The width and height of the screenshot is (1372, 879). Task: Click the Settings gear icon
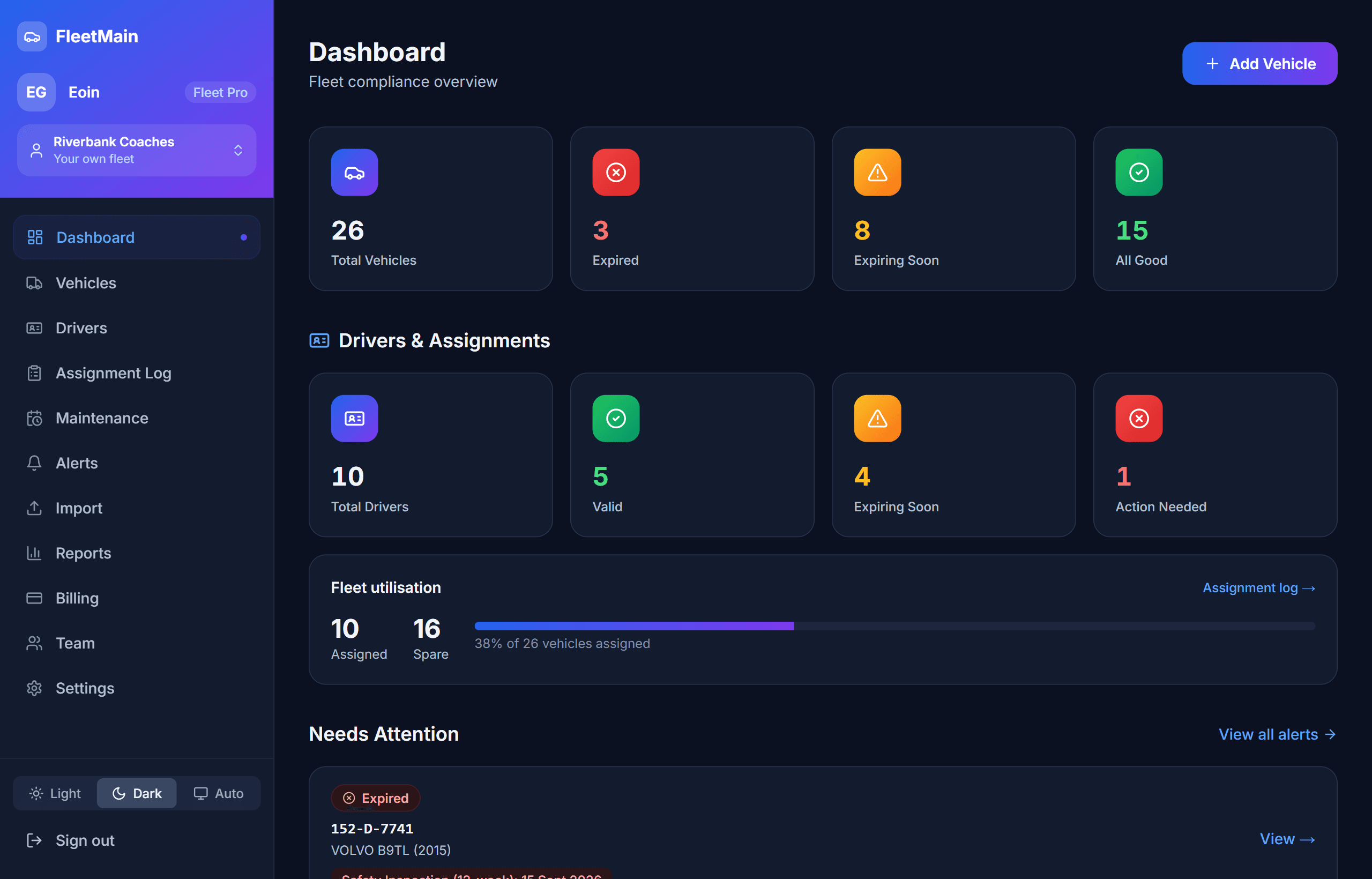tap(34, 688)
